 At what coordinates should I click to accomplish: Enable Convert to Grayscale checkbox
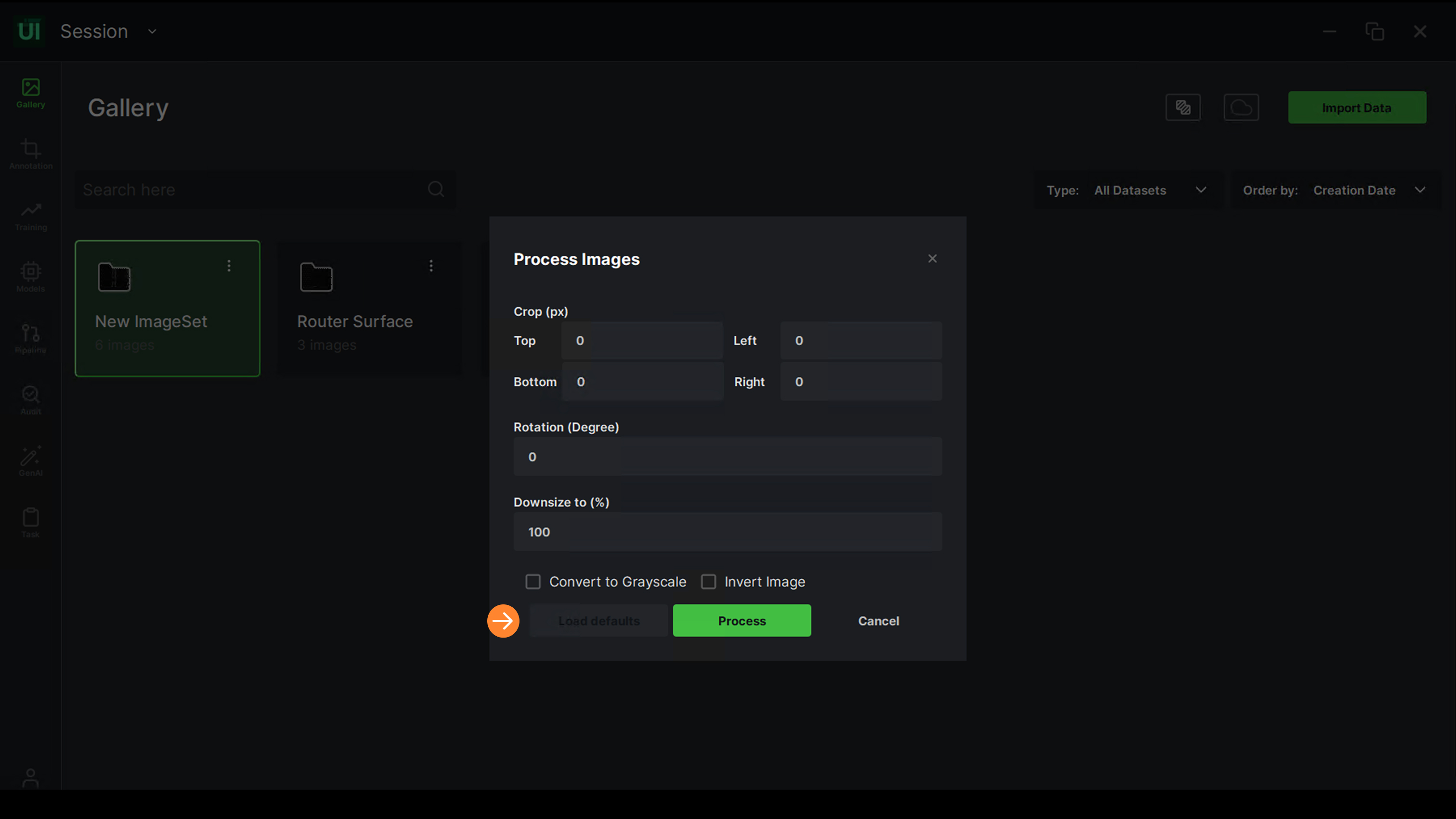533,582
